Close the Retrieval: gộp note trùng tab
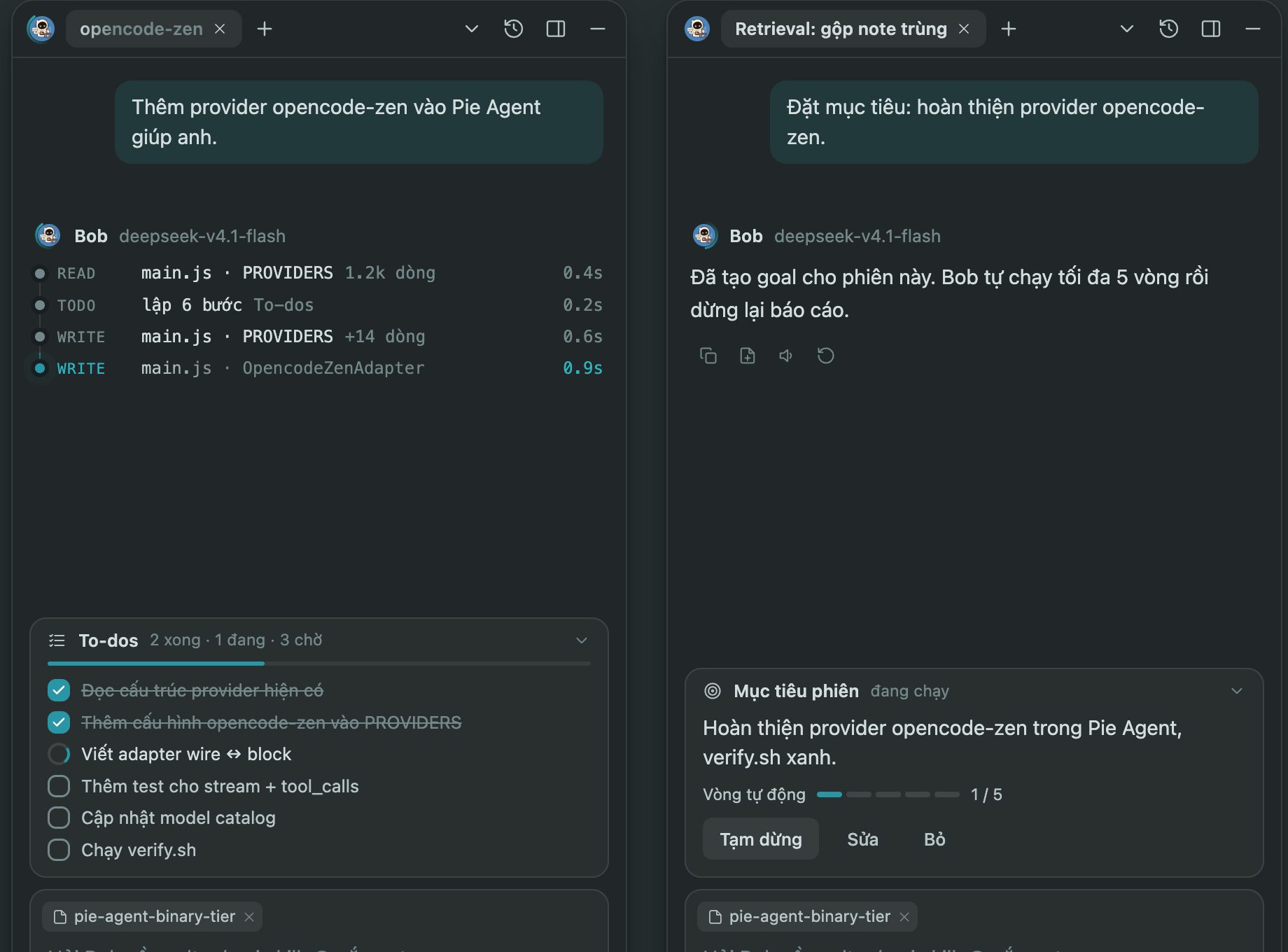This screenshot has width=1288, height=952. pyautogui.click(x=964, y=29)
